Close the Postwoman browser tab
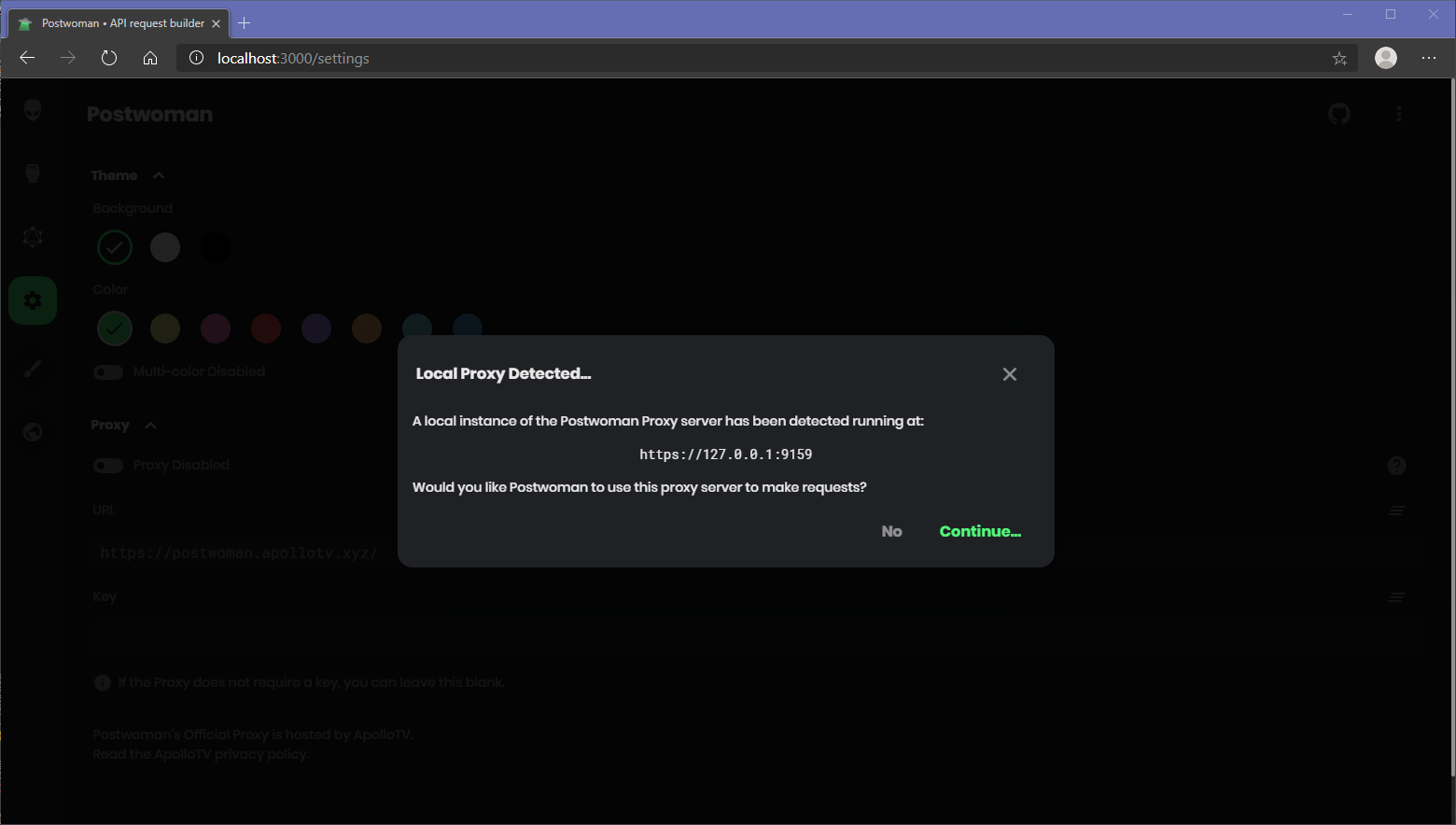1456x825 pixels. click(x=216, y=23)
